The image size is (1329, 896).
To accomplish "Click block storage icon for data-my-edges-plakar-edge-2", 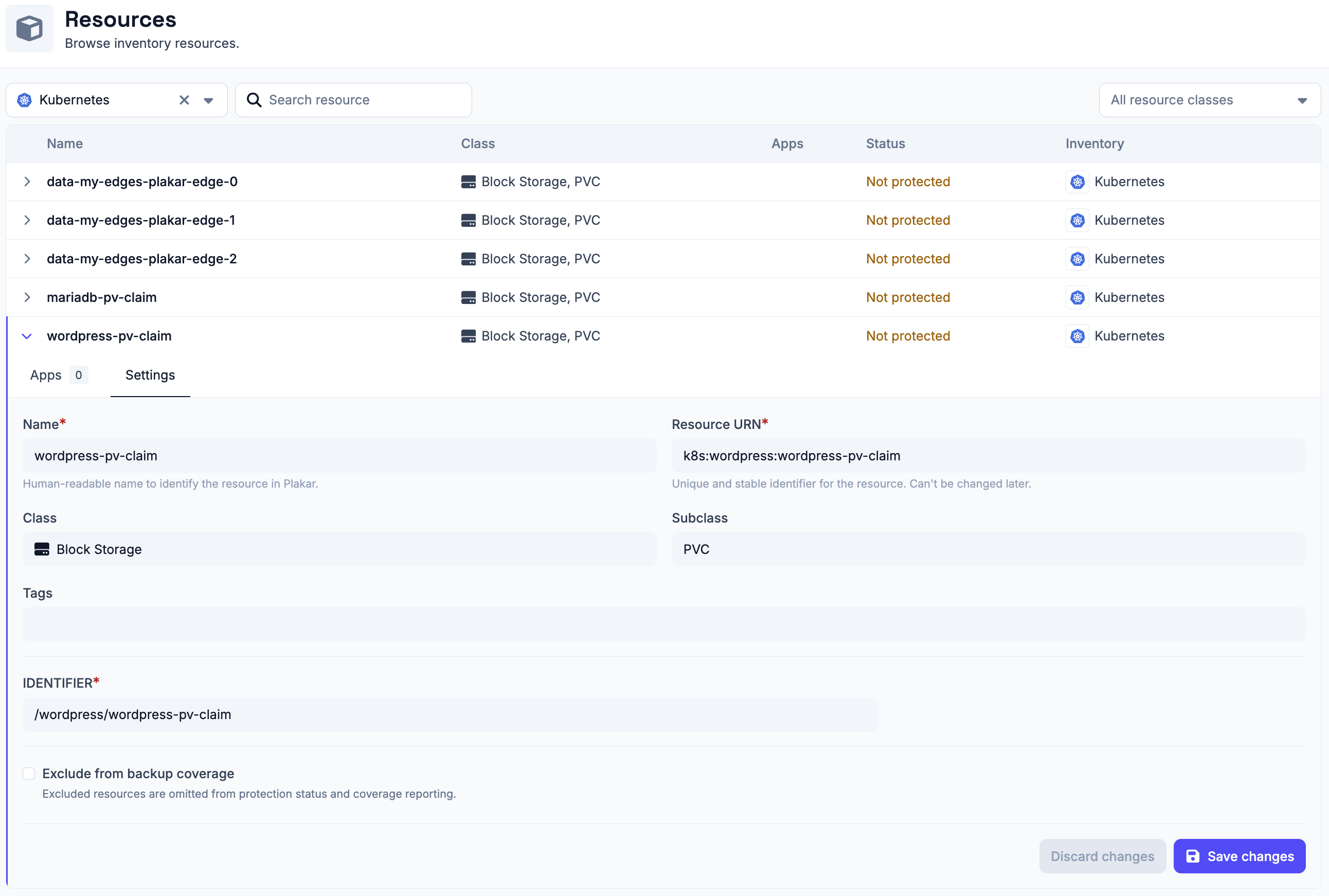I will (468, 259).
